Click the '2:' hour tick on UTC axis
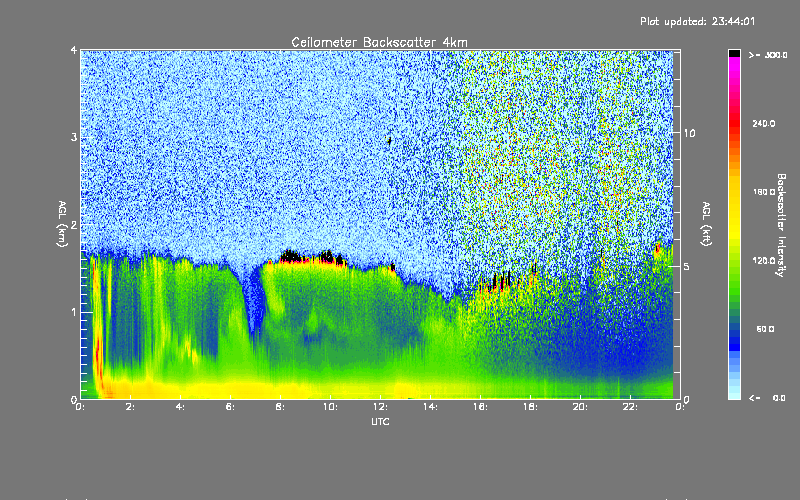The image size is (800, 500). [x=131, y=407]
